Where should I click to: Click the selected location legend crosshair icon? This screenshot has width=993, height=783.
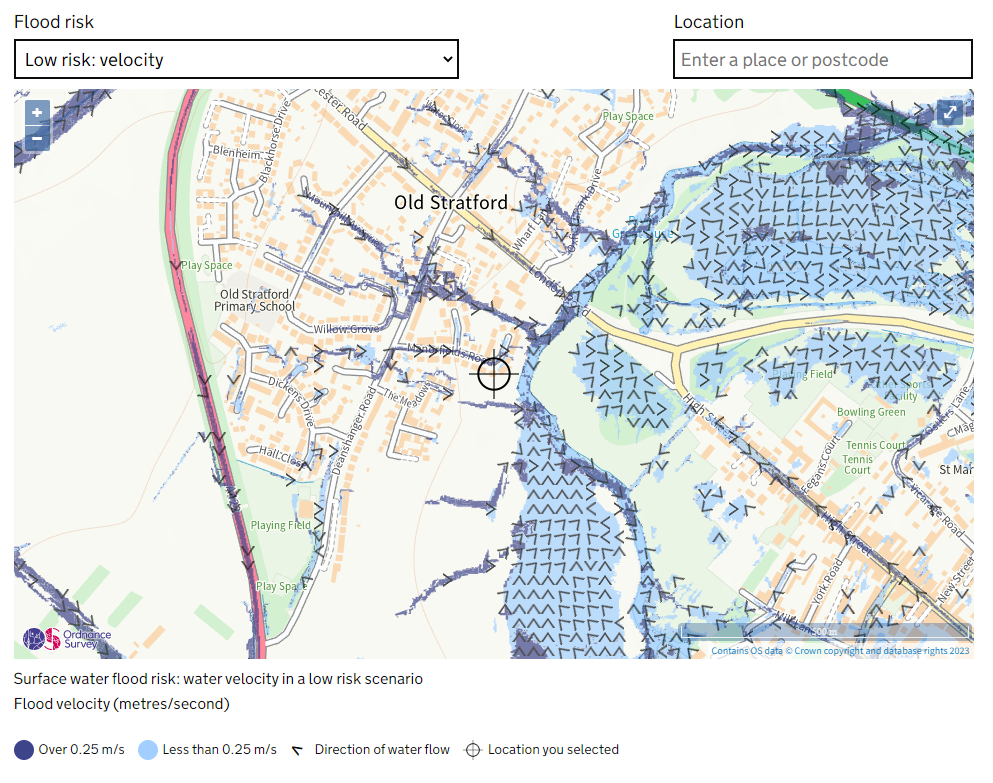point(473,750)
